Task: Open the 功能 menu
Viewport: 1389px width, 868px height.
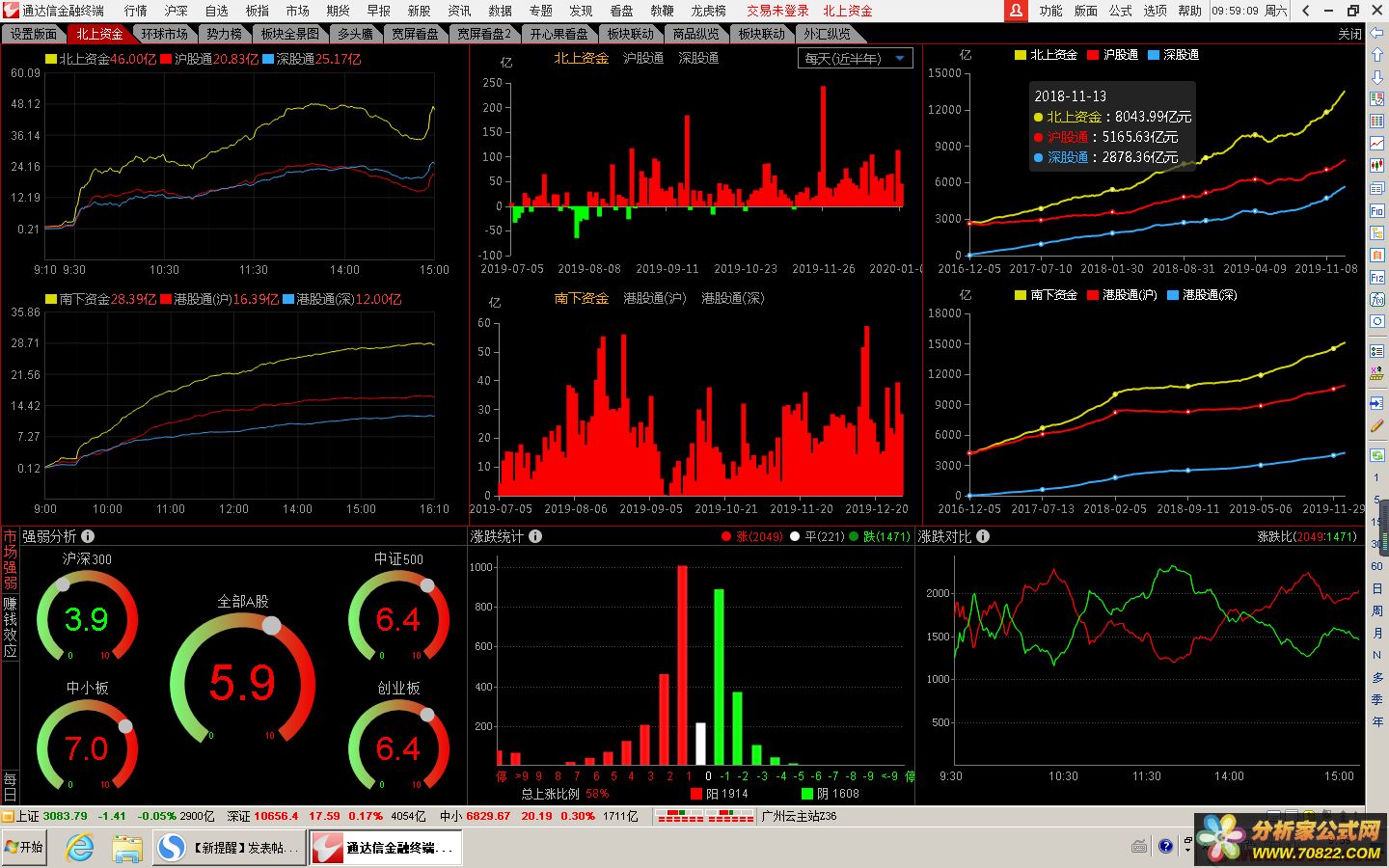Action: tap(1051, 11)
